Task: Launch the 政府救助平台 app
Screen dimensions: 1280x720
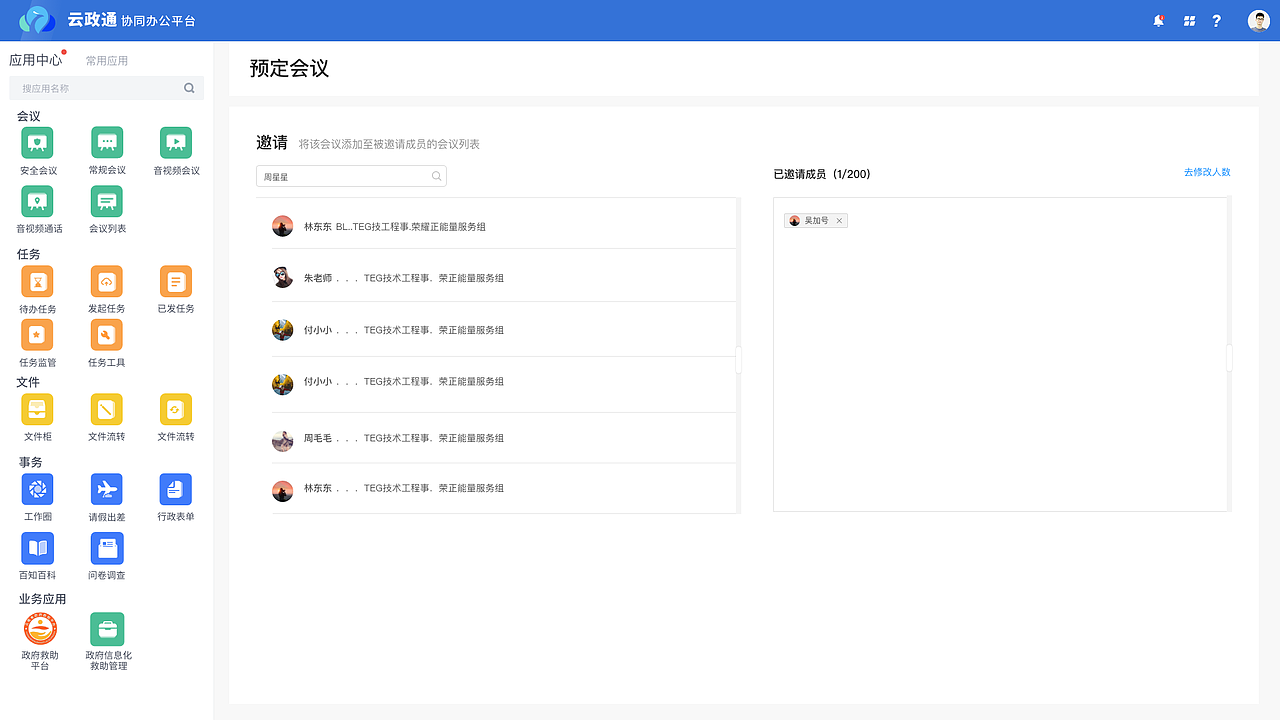Action: pyautogui.click(x=40, y=628)
